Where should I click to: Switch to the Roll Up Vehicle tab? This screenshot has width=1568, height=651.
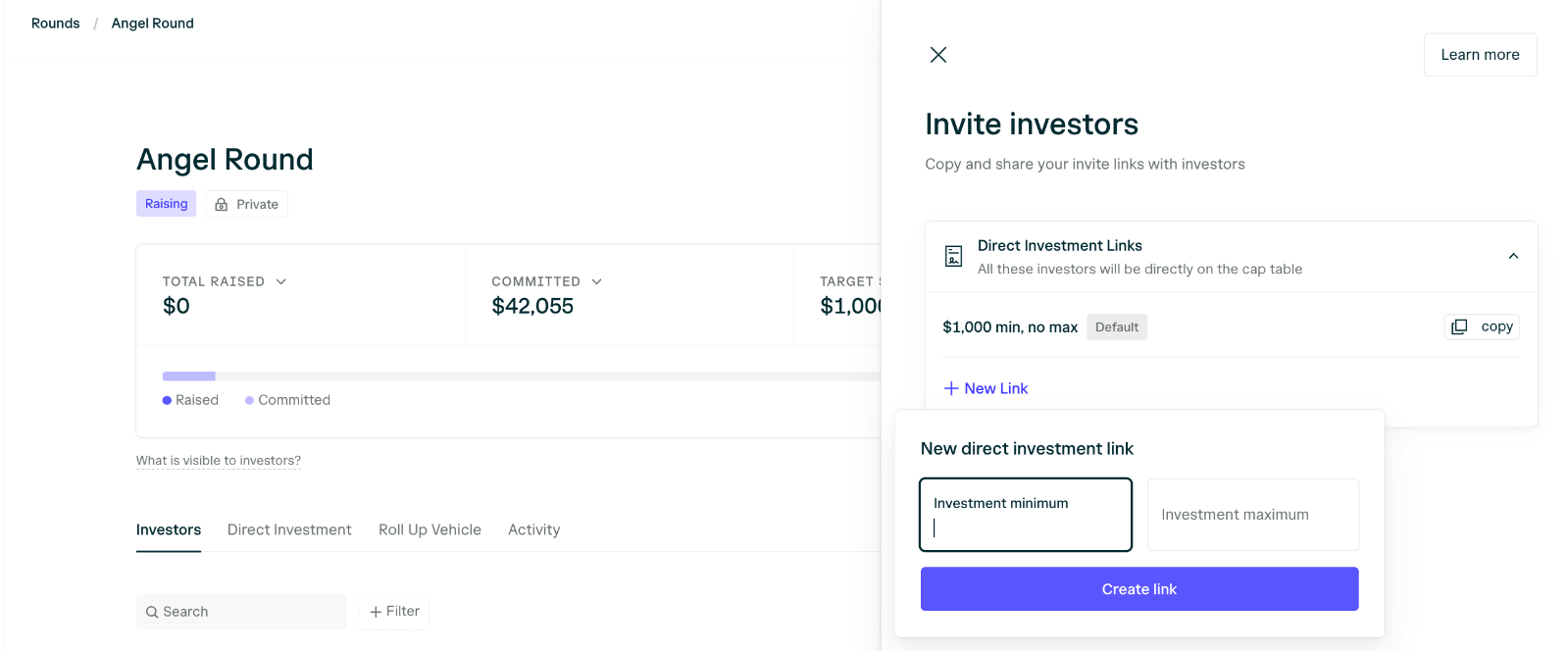(x=430, y=529)
